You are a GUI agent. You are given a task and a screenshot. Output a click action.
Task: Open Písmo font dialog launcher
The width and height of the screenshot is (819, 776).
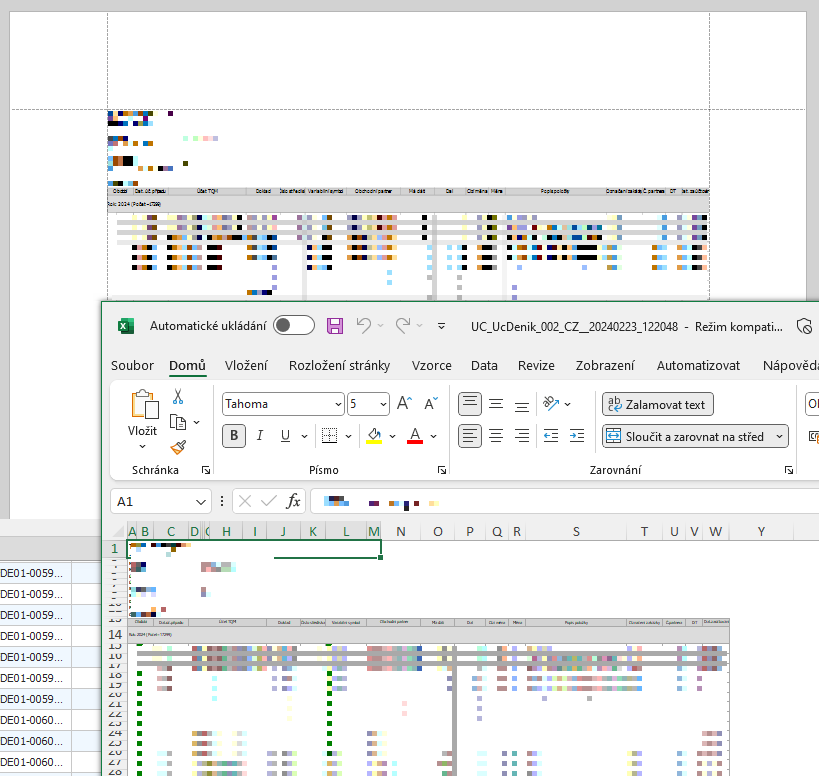[442, 470]
